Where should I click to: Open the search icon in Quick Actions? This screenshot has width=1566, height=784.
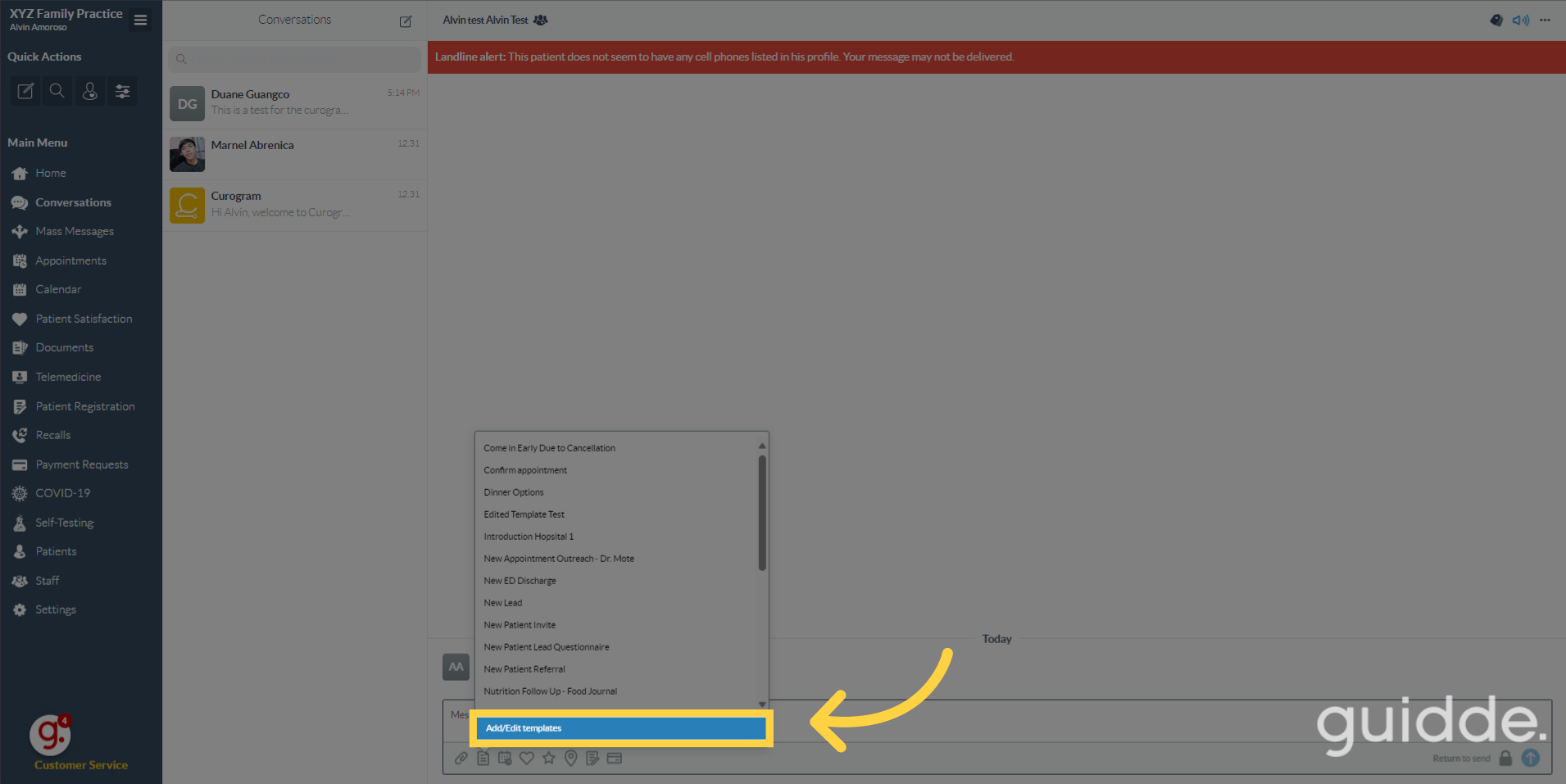57,91
